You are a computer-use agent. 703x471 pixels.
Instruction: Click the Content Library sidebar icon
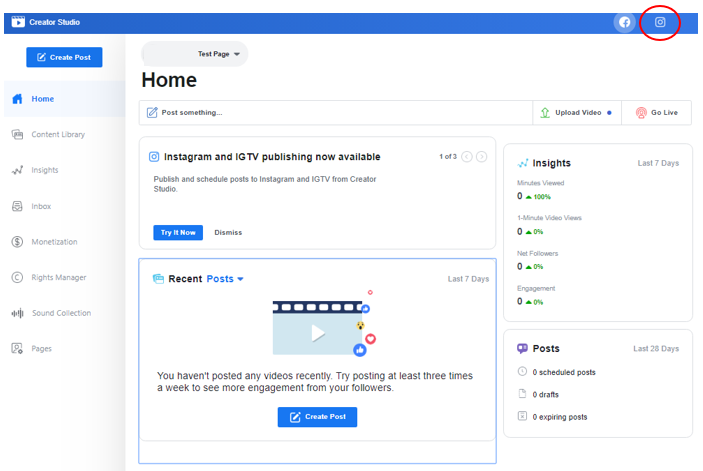click(17, 134)
